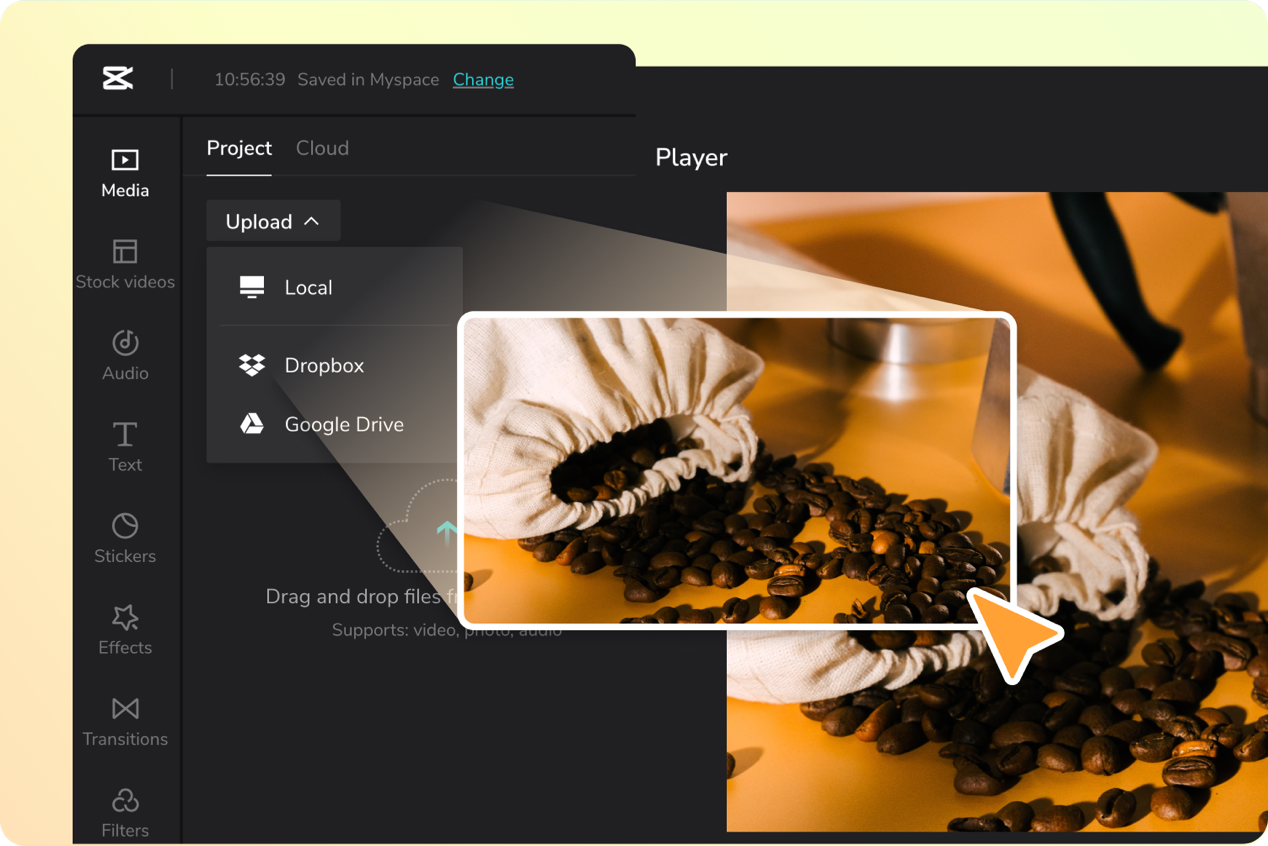
Task: Choose Local from the Upload menu
Action: (x=308, y=288)
